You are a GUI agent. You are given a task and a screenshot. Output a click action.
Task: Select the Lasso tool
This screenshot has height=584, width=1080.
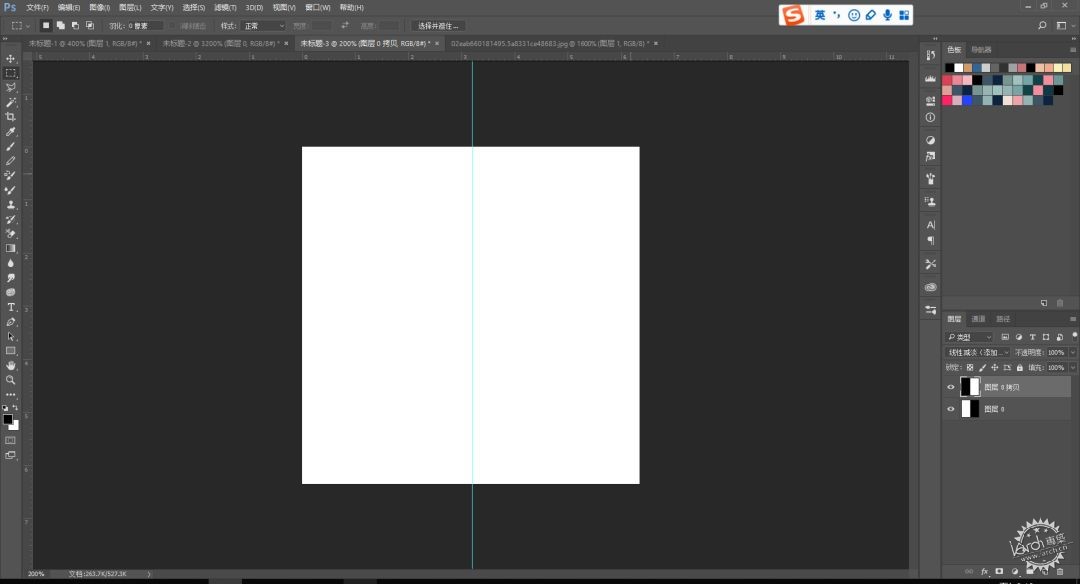10,87
